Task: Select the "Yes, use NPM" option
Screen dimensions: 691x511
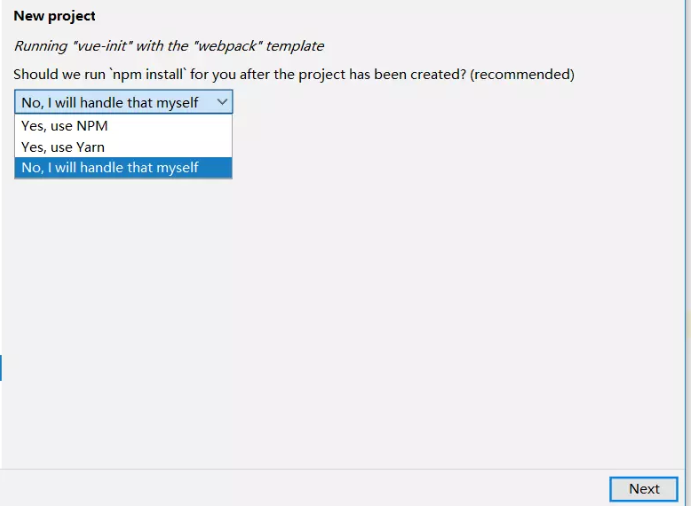Action: 65,126
